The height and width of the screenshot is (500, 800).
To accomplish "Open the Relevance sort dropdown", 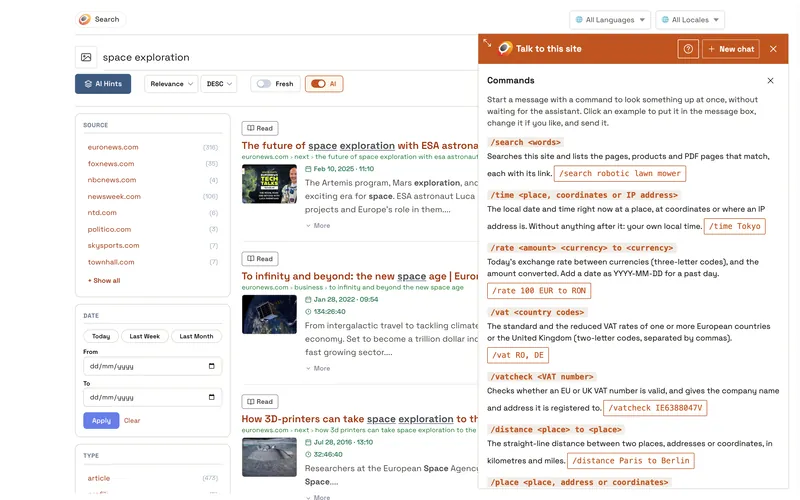I will coord(171,84).
